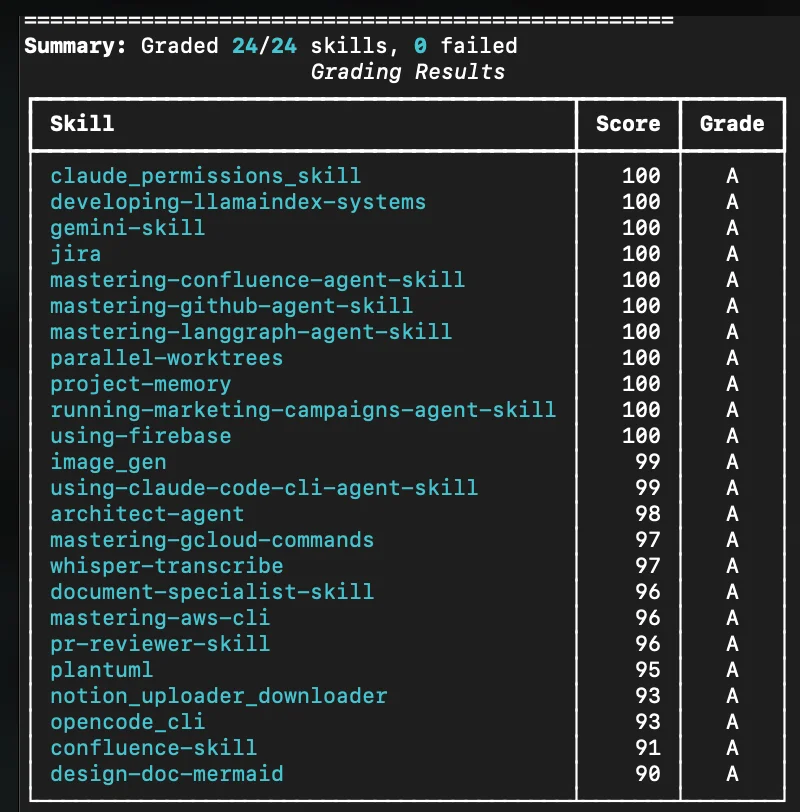Click the pr-reviewer-skill entry

(160, 644)
